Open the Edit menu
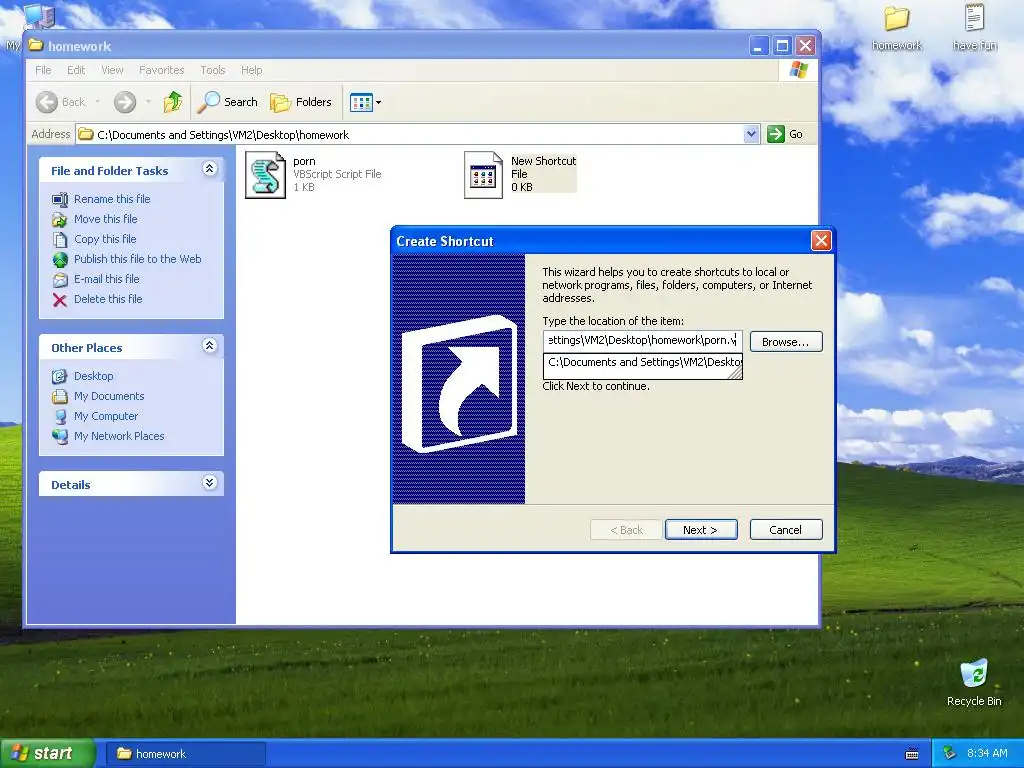1024x768 pixels. tap(76, 70)
